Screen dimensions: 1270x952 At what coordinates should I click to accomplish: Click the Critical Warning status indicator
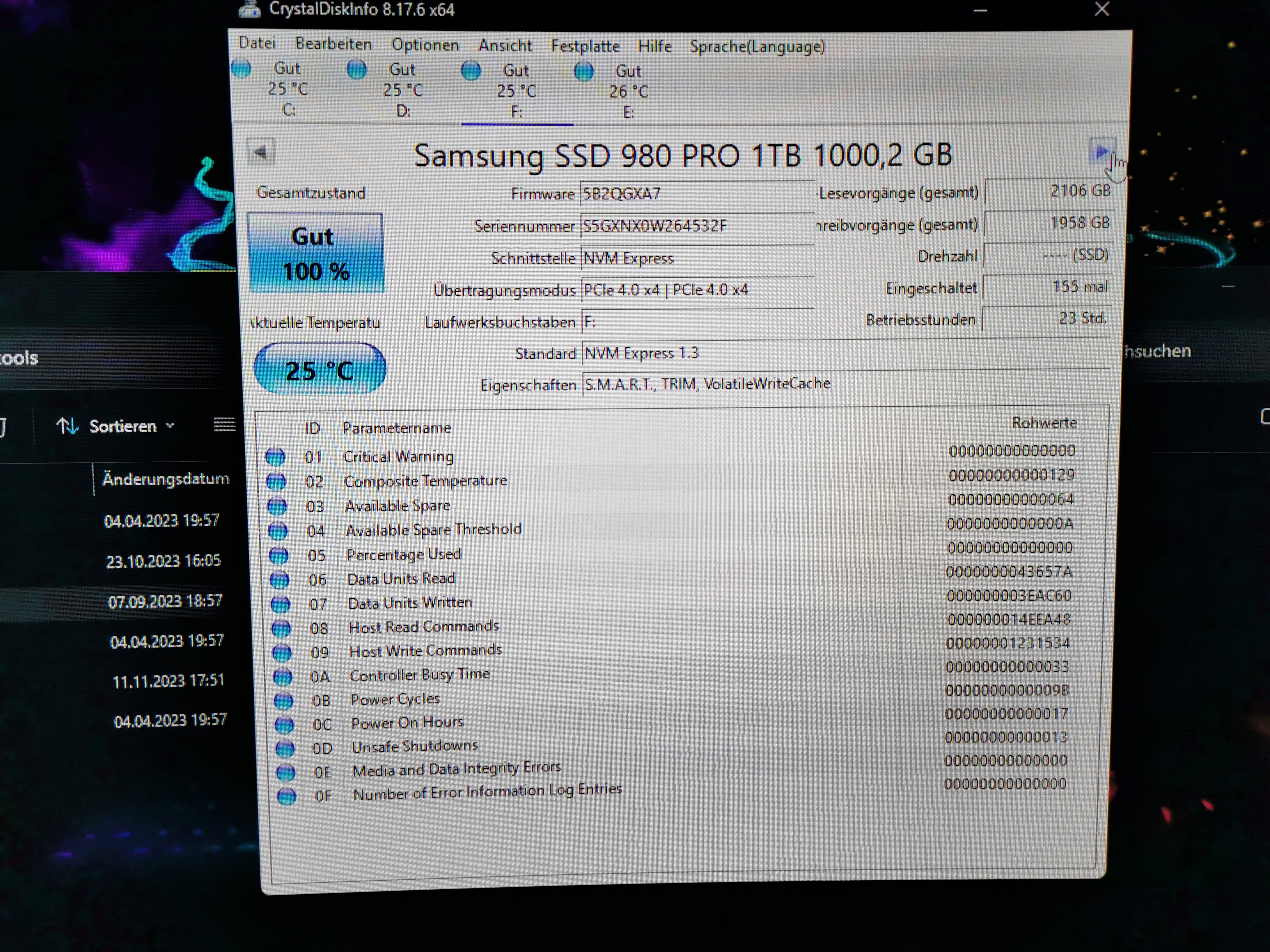pyautogui.click(x=275, y=457)
